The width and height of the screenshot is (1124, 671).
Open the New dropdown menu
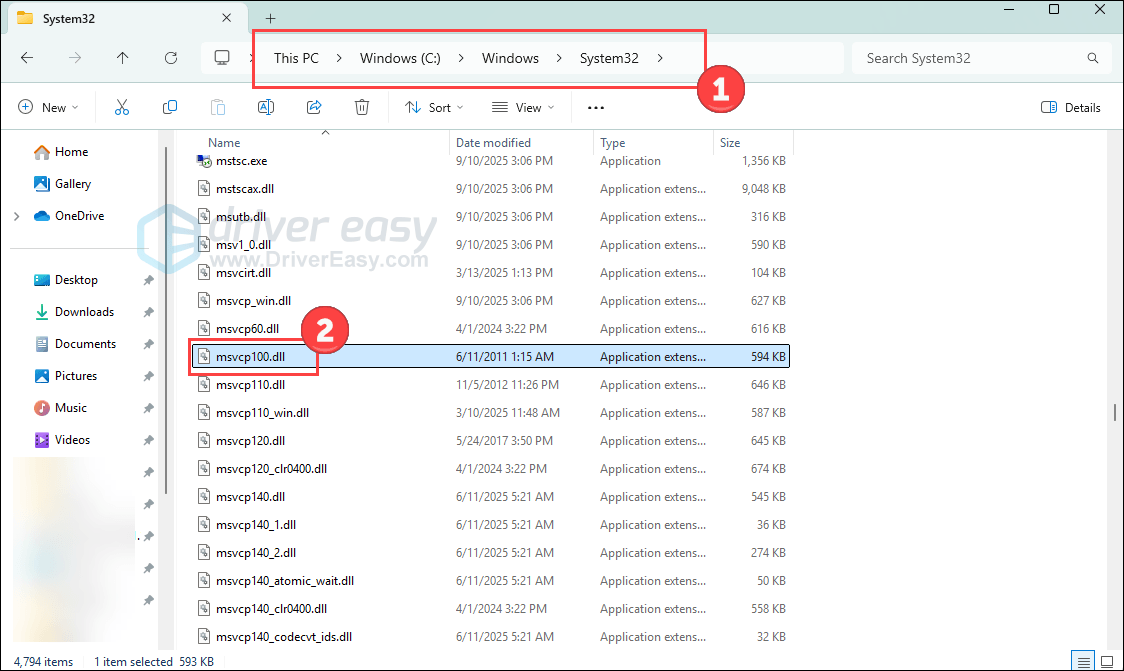point(48,107)
